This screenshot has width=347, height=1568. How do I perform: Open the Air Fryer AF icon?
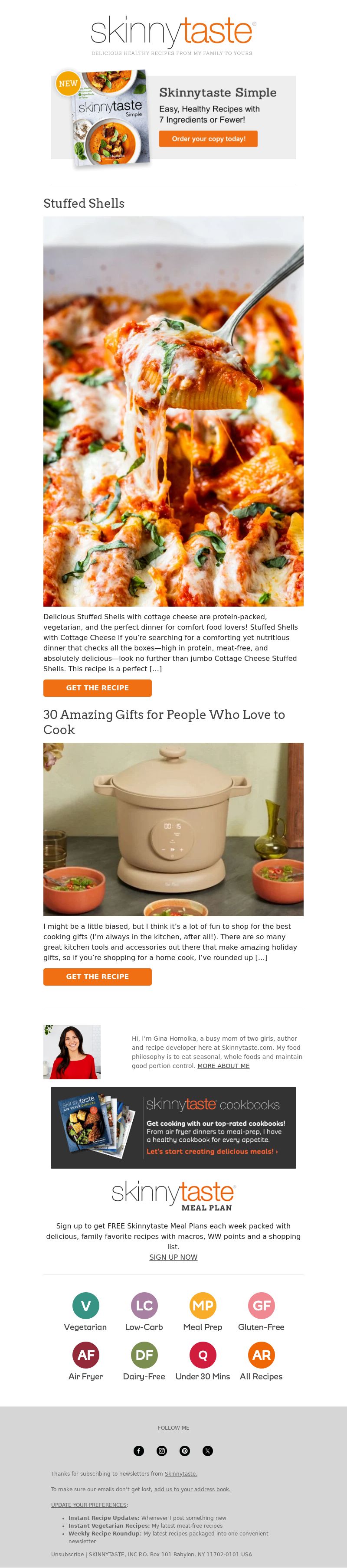86,1354
